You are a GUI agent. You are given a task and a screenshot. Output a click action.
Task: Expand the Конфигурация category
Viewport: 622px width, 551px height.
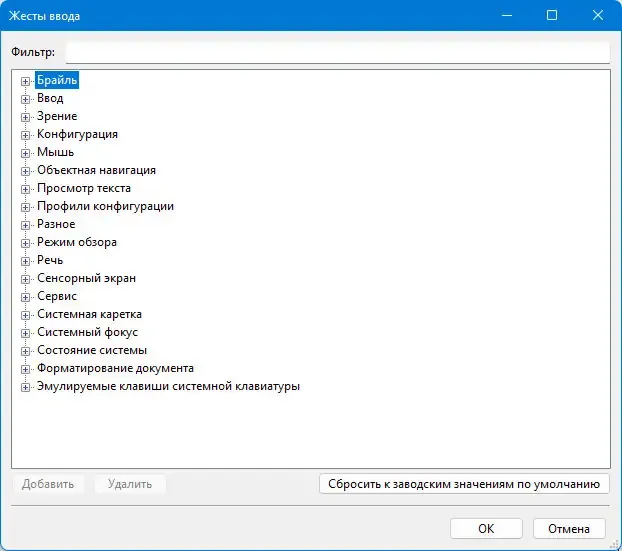click(x=25, y=135)
